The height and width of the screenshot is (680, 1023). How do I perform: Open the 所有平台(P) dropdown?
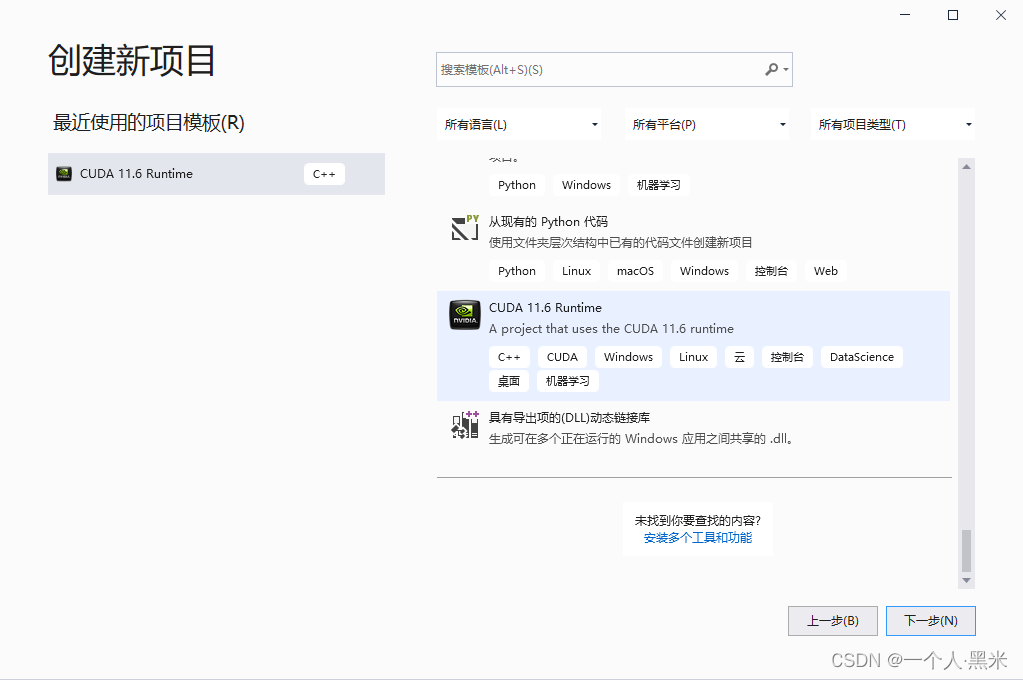tap(707, 125)
